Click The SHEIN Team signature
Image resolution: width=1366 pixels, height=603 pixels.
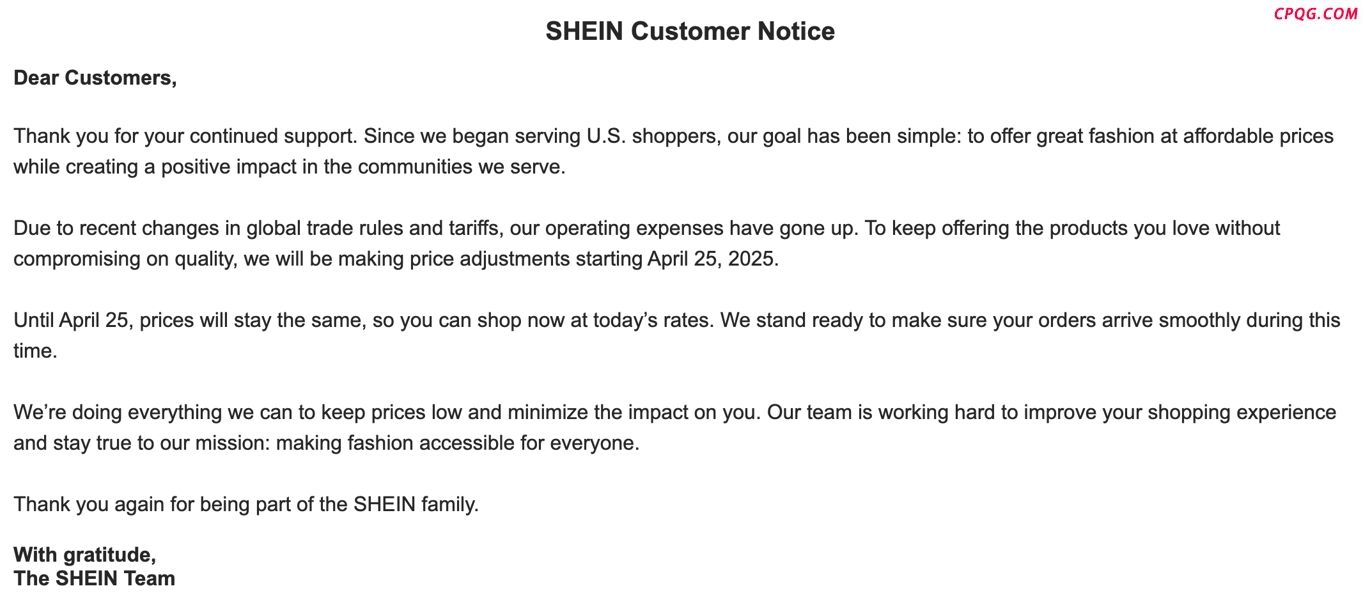(94, 579)
